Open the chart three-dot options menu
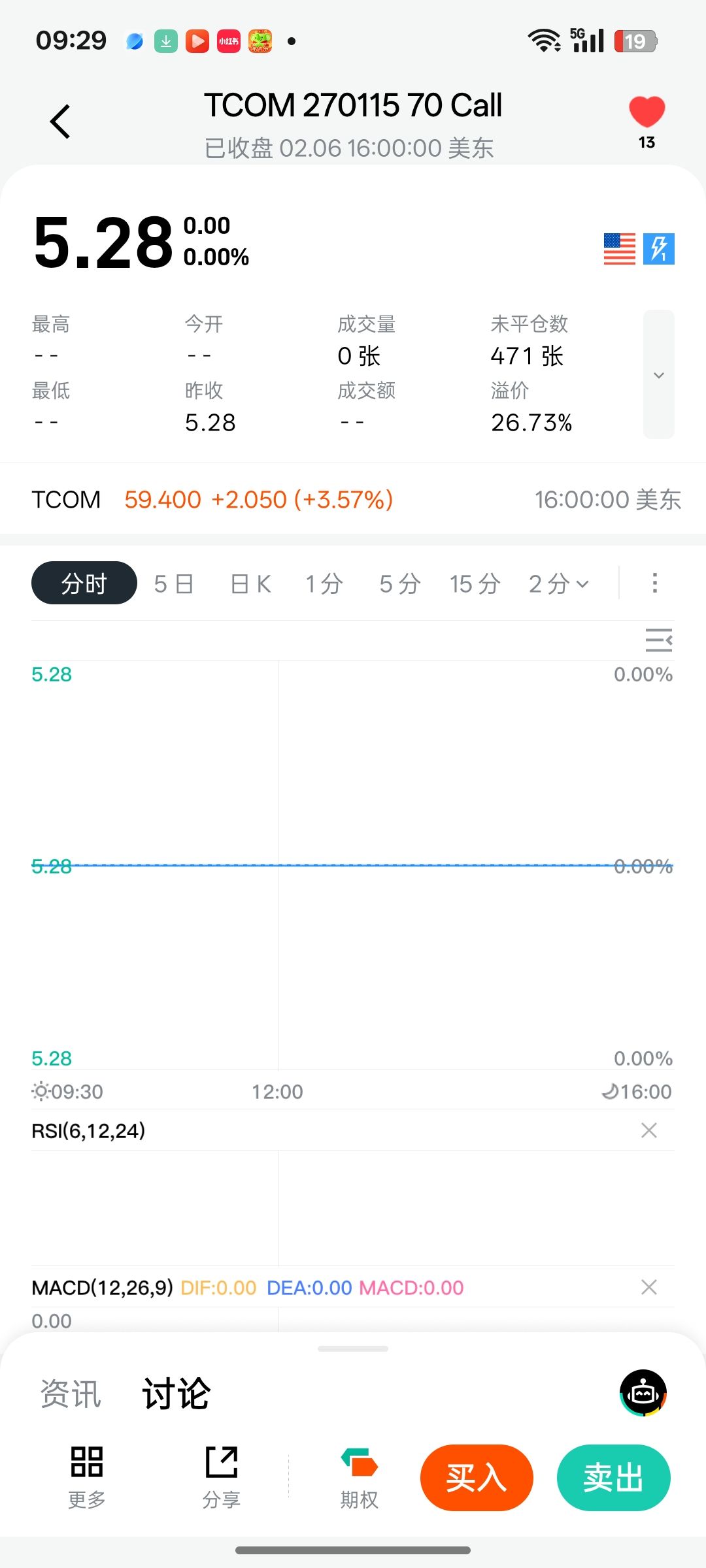The image size is (706, 1568). click(x=654, y=583)
